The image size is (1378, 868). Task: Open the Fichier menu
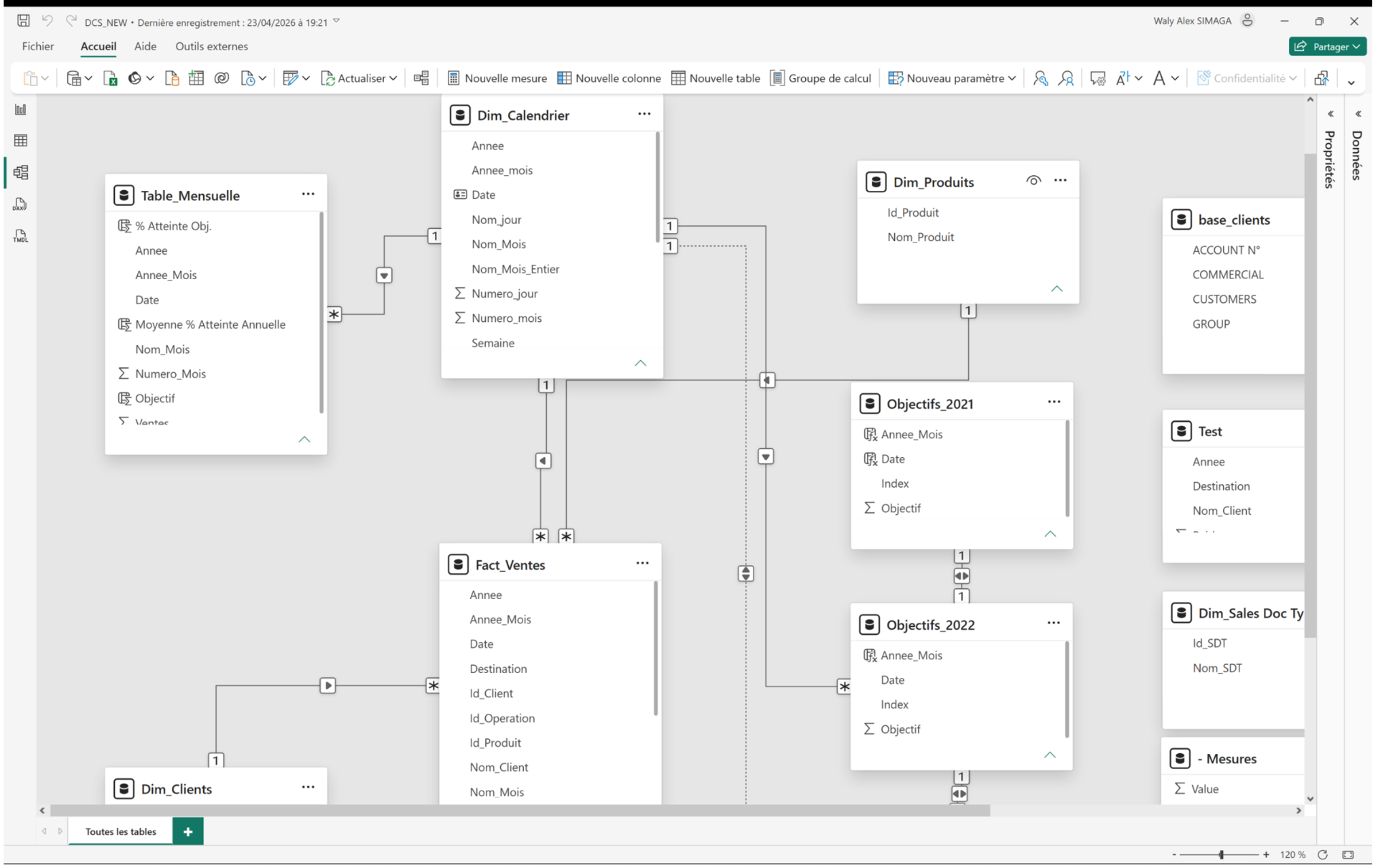38,47
